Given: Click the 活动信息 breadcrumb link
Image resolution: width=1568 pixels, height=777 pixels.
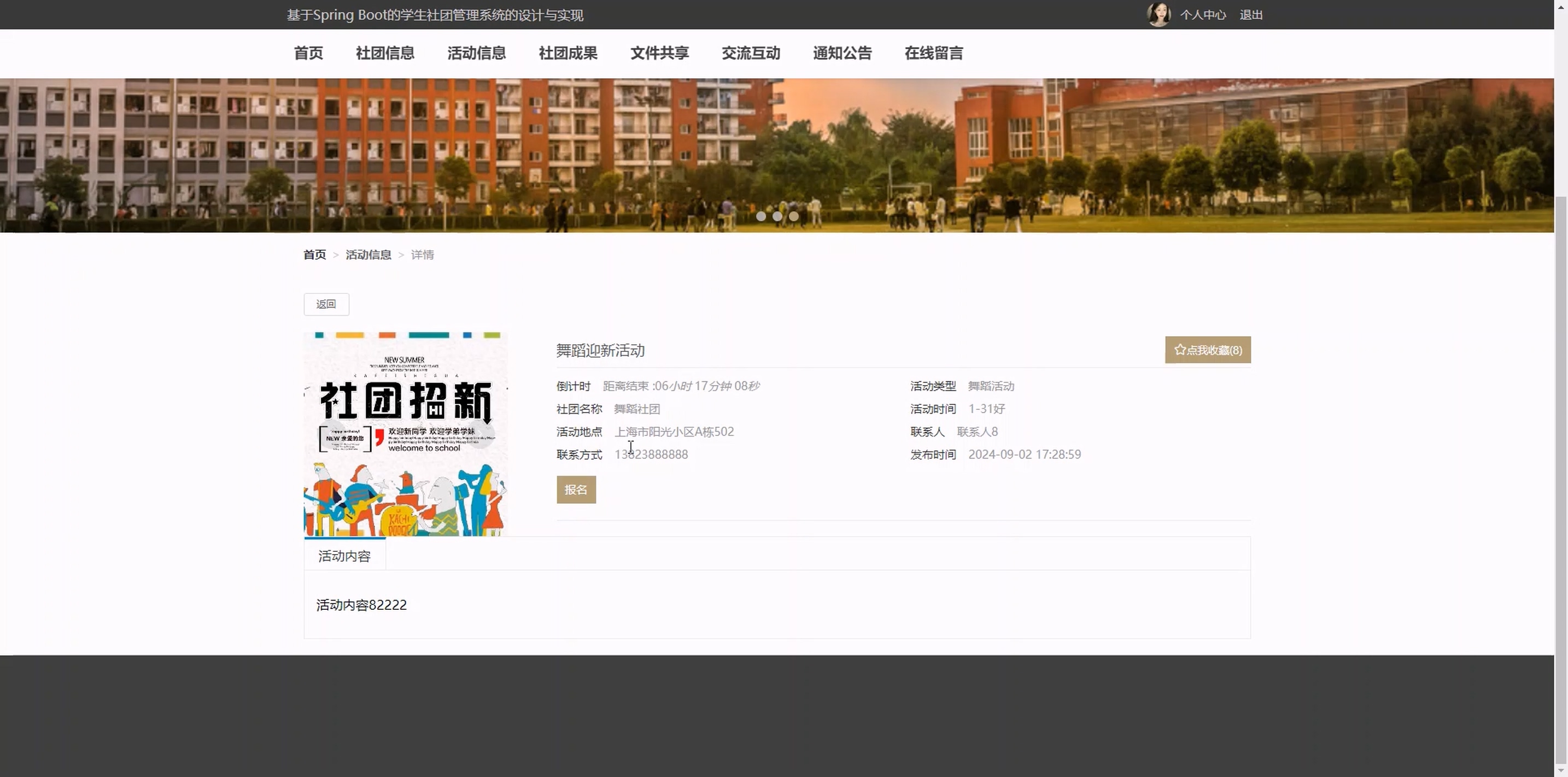Looking at the screenshot, I should [x=368, y=255].
